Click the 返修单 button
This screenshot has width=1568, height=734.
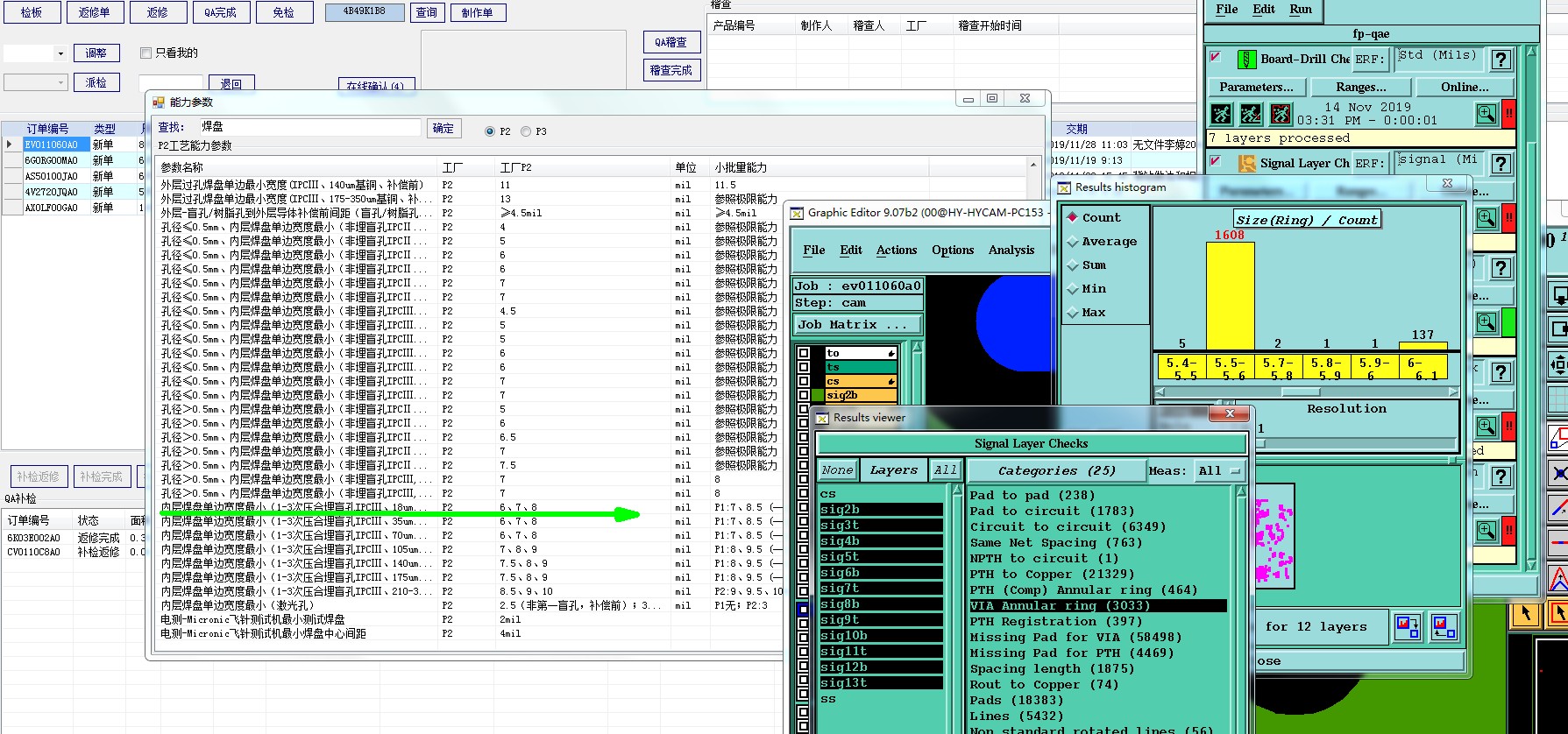pyautogui.click(x=94, y=12)
